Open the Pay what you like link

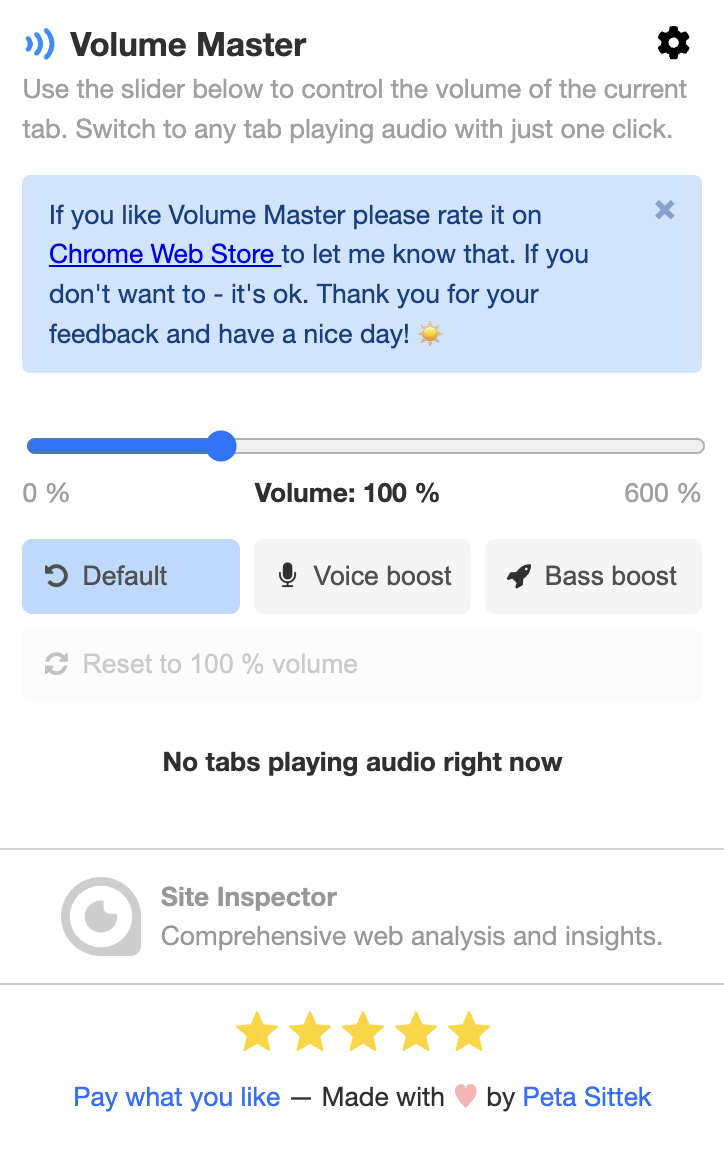click(x=177, y=1097)
